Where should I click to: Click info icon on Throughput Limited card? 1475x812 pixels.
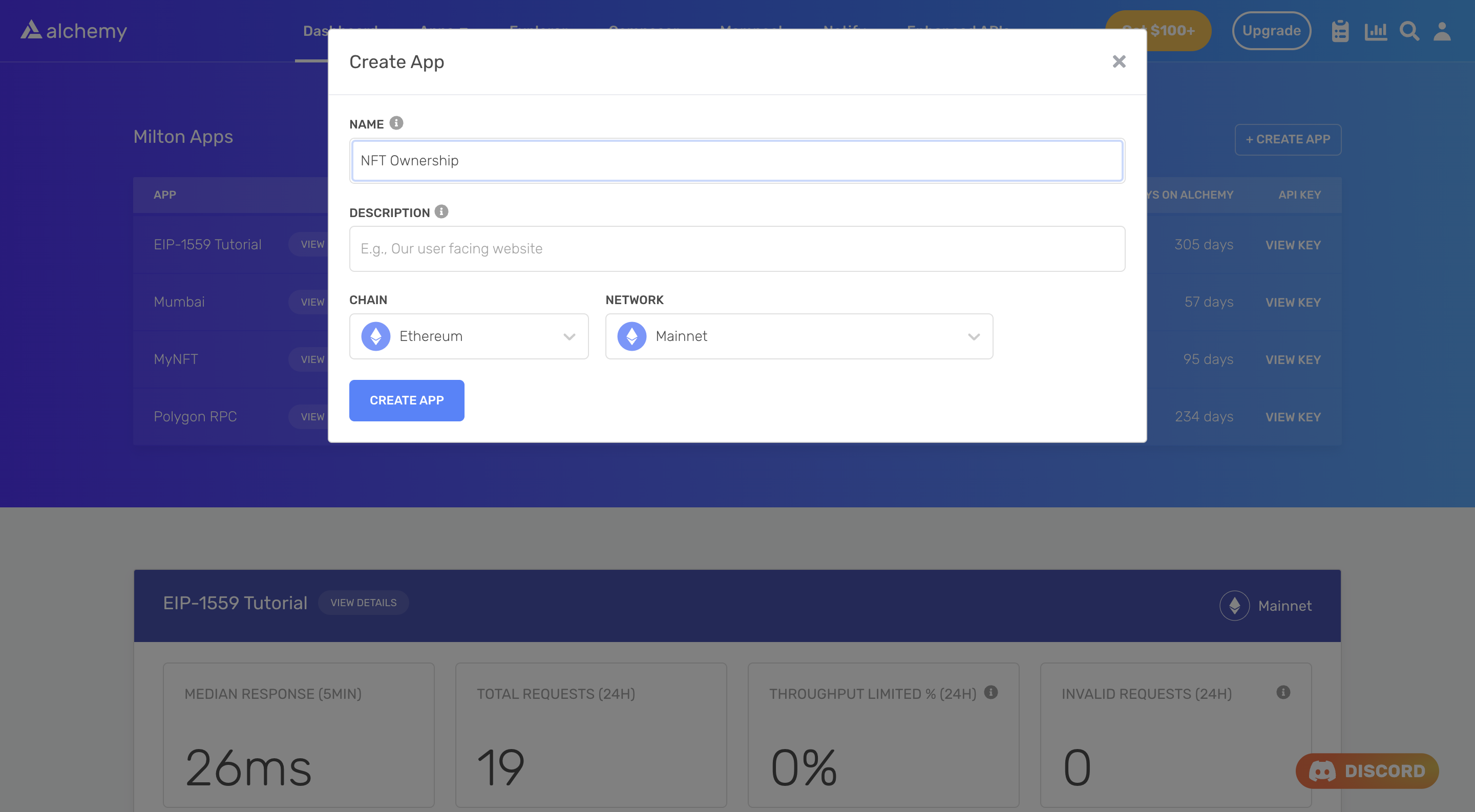[x=991, y=692]
